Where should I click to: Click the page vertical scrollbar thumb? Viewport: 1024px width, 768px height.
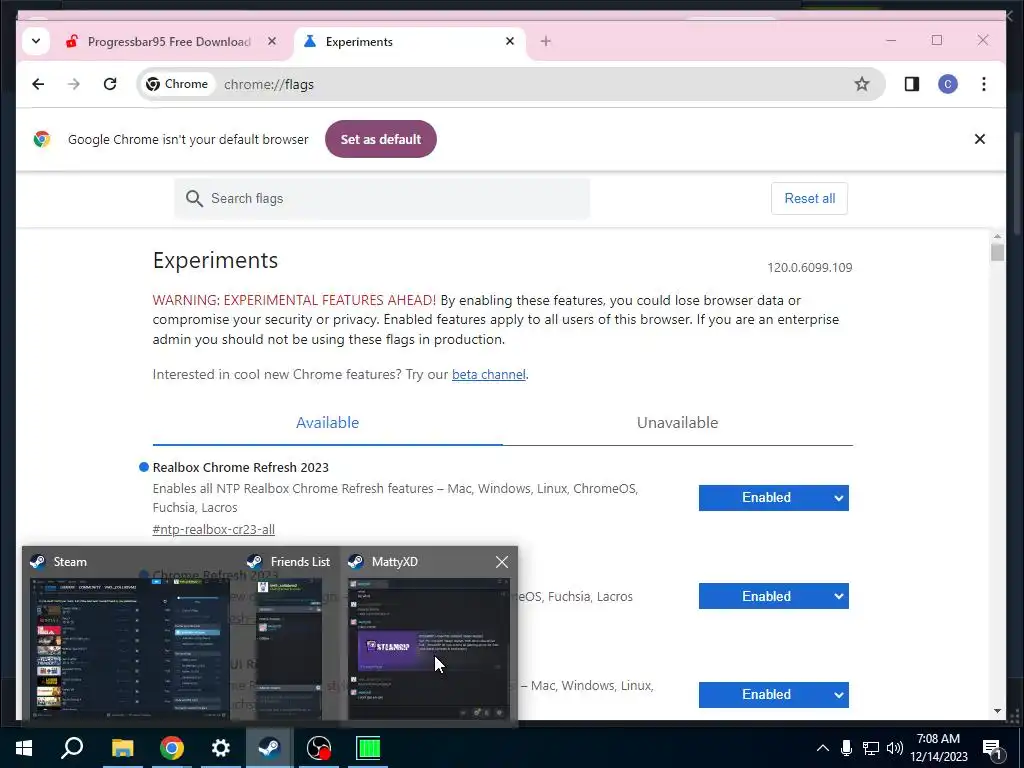pos(997,252)
